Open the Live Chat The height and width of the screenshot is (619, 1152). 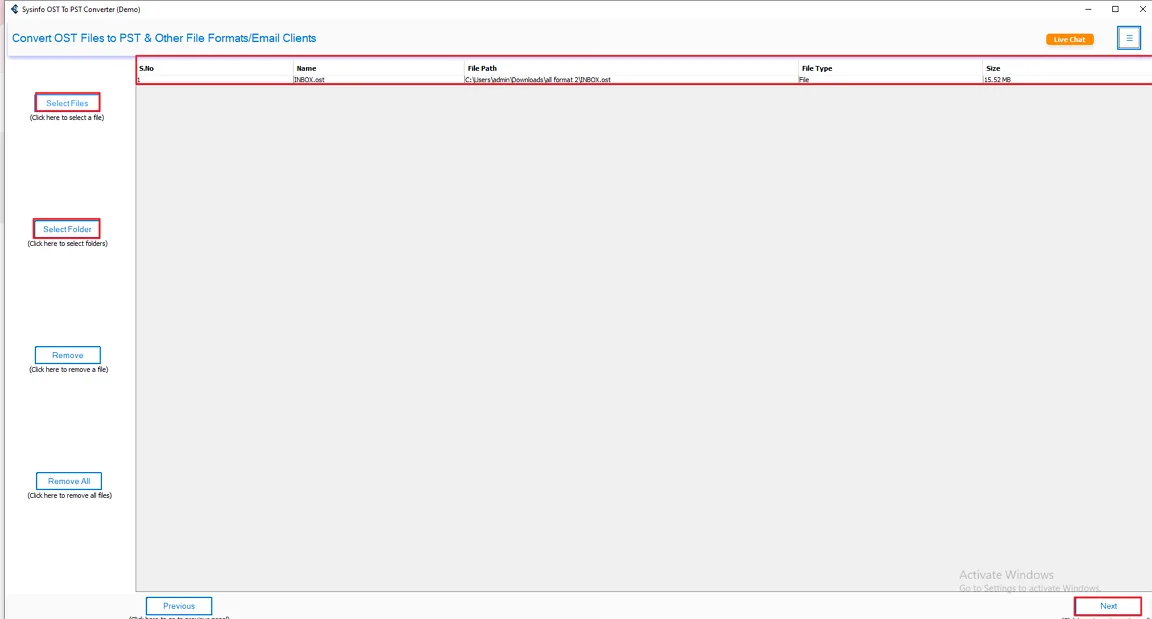1069,38
